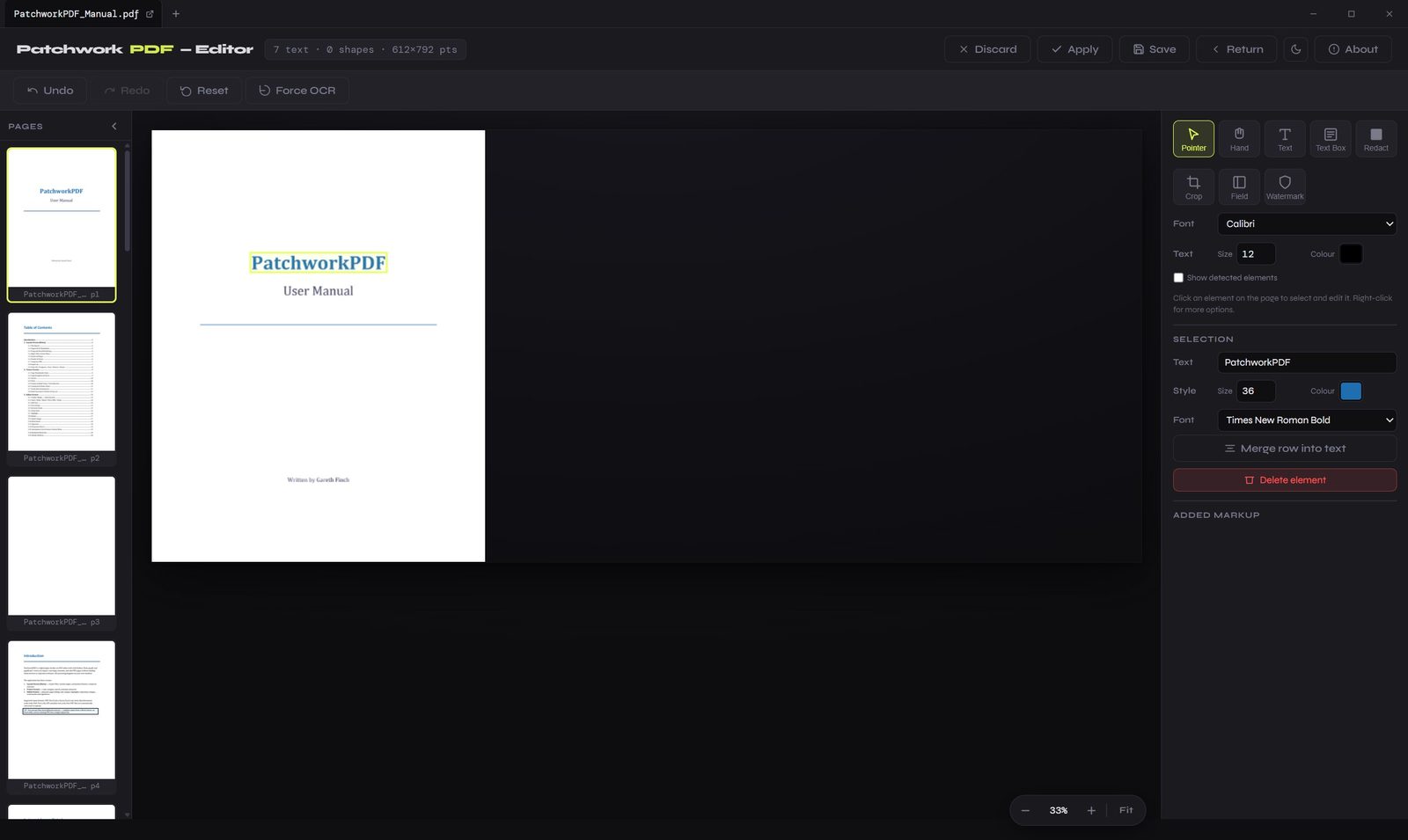
Task: Open the black text colour swatch
Action: (1351, 254)
